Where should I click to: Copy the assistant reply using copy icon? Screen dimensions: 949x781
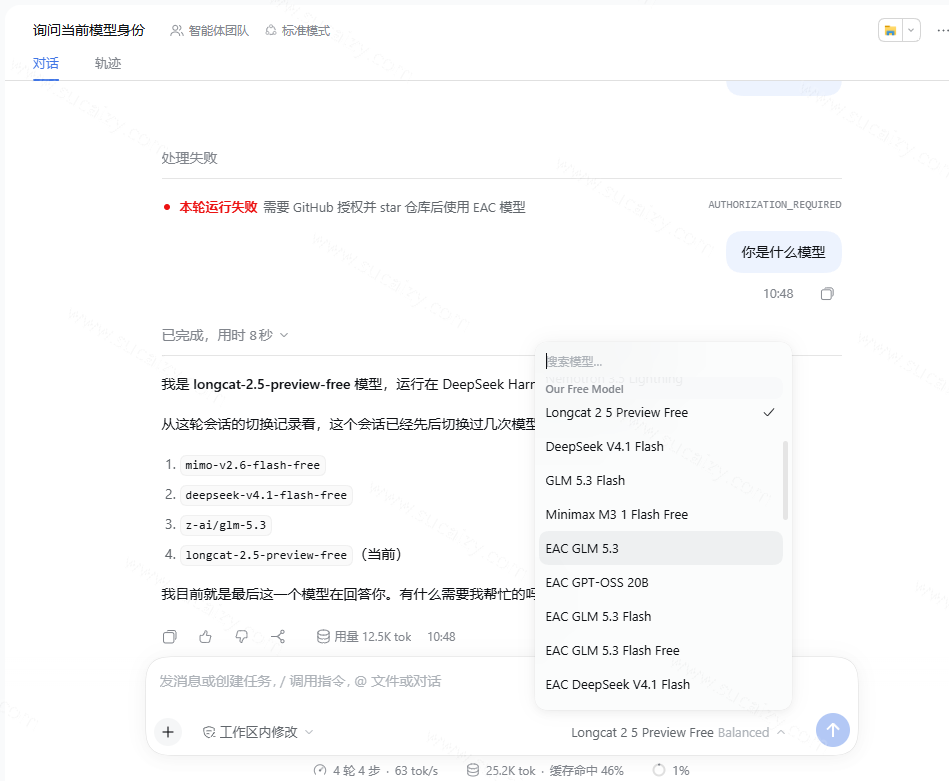(169, 636)
